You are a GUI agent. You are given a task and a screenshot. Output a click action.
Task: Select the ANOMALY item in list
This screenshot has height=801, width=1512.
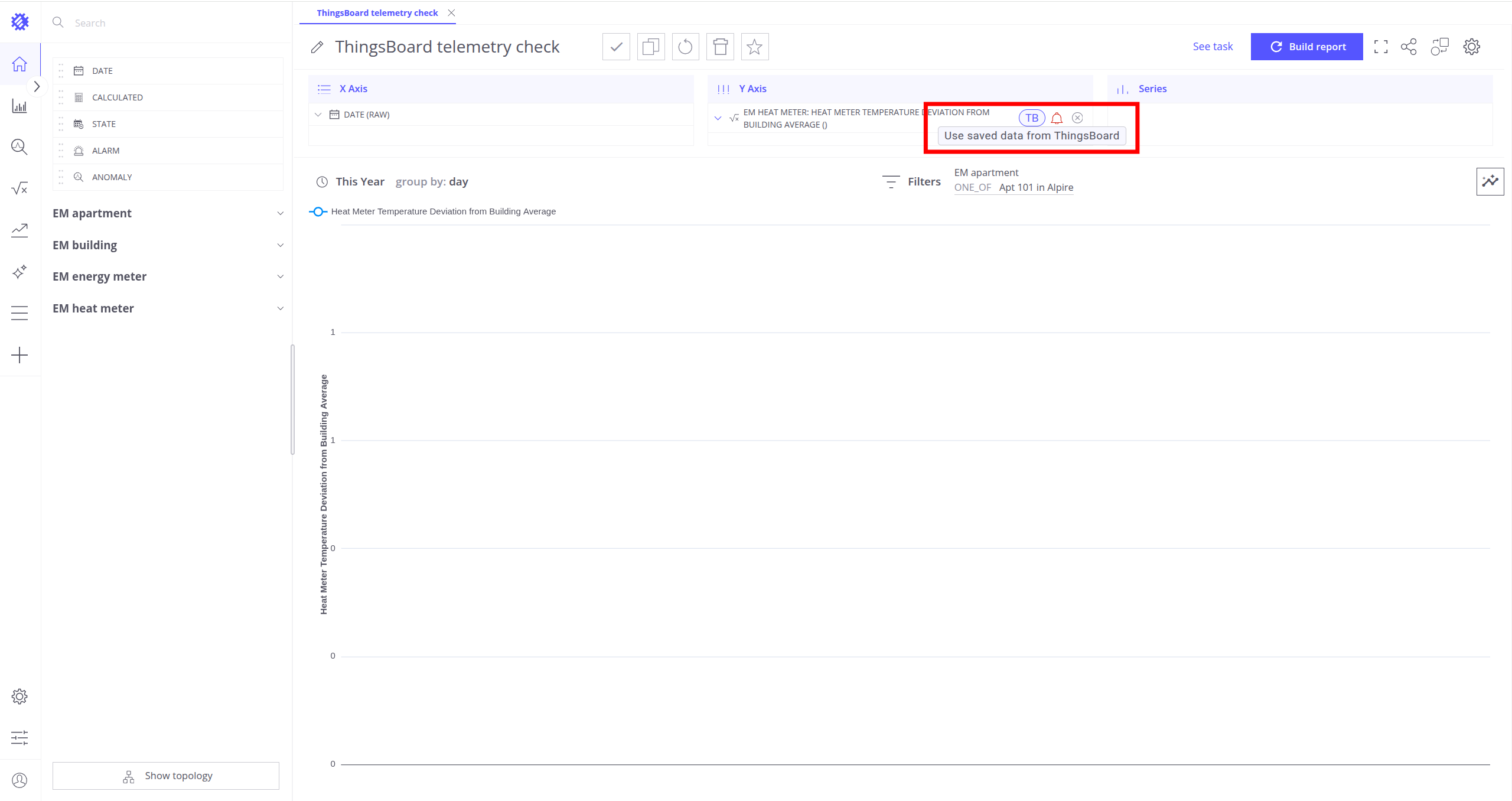112,177
